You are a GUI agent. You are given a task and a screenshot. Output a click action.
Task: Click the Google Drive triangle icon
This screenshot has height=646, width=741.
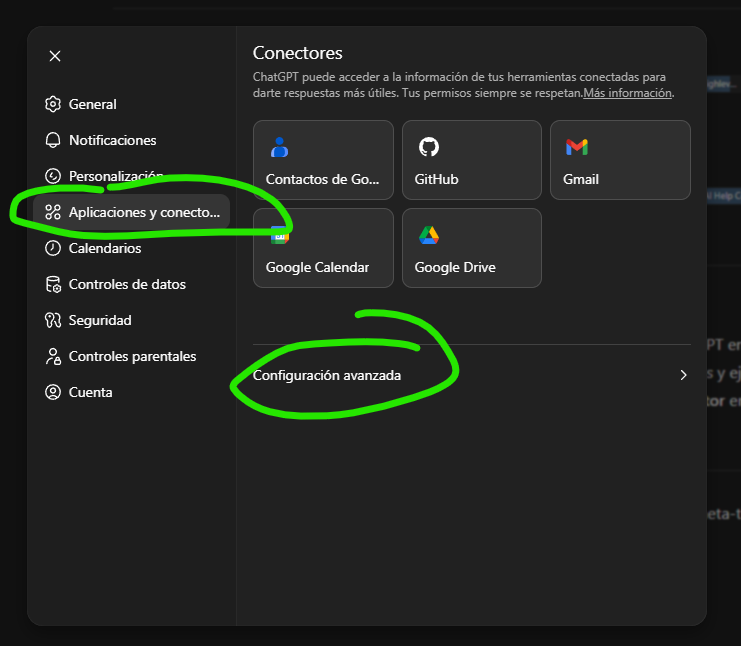click(x=429, y=235)
